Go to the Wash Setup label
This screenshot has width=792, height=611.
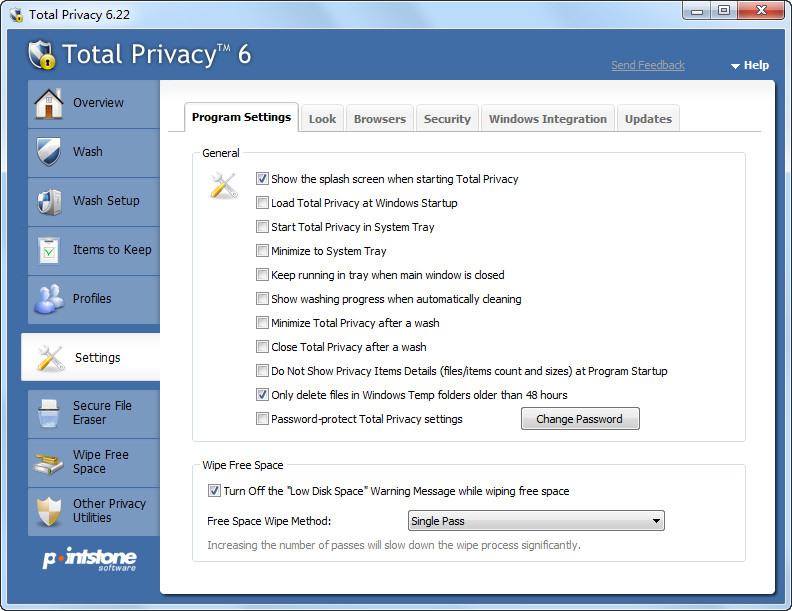coord(106,201)
